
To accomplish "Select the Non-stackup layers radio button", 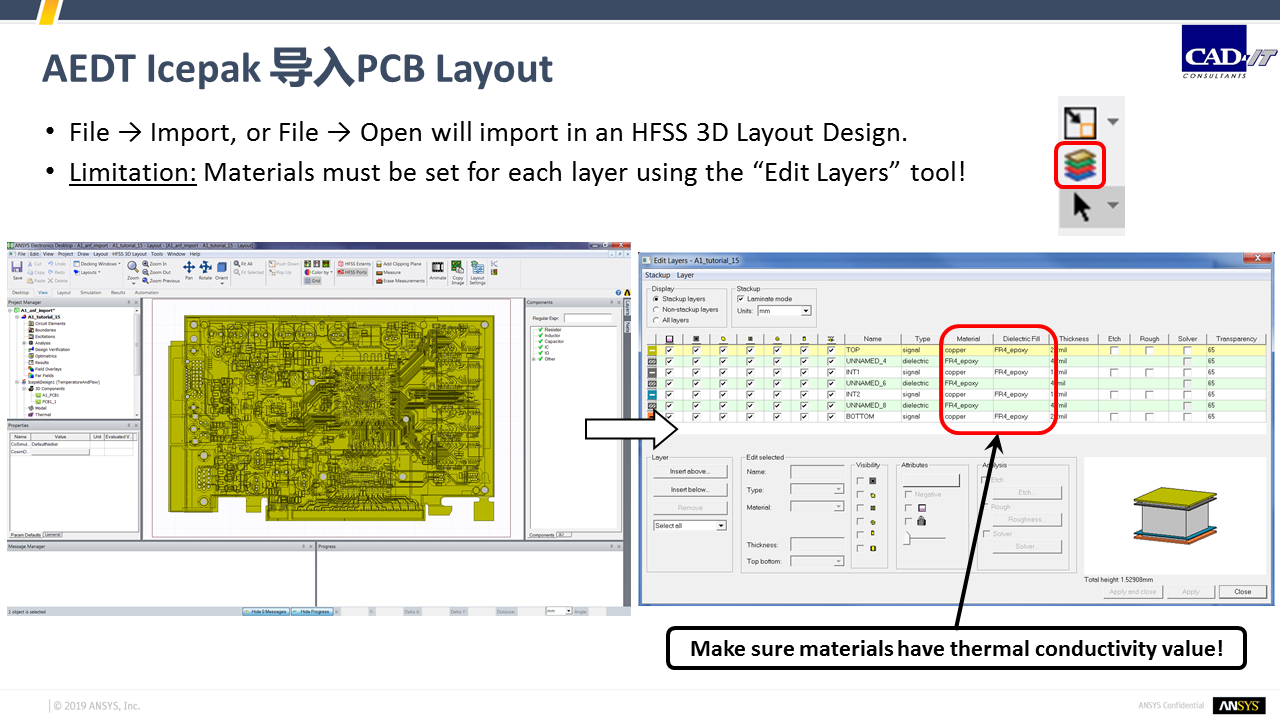I will [657, 309].
